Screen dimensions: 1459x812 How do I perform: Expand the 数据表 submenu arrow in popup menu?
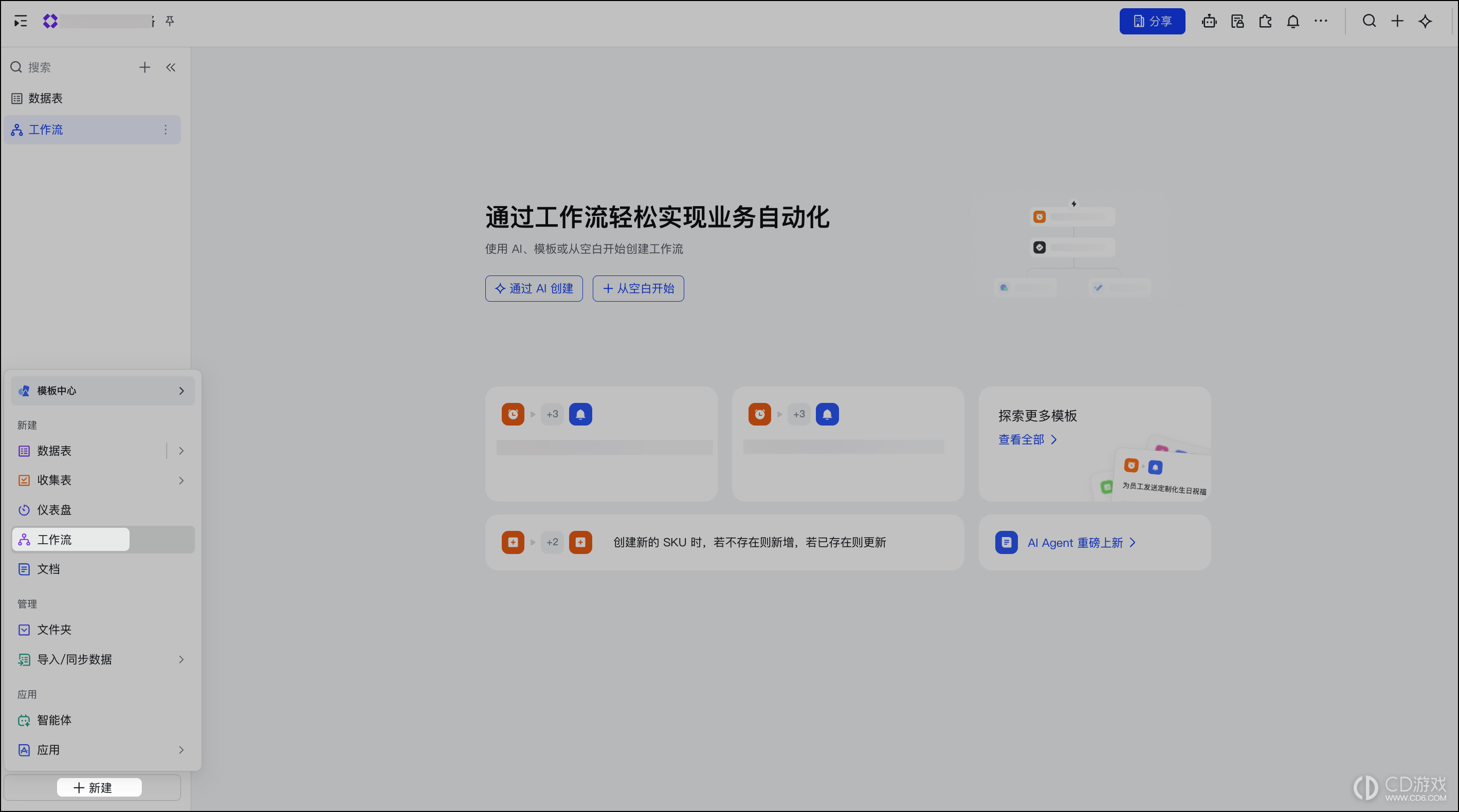coord(181,451)
